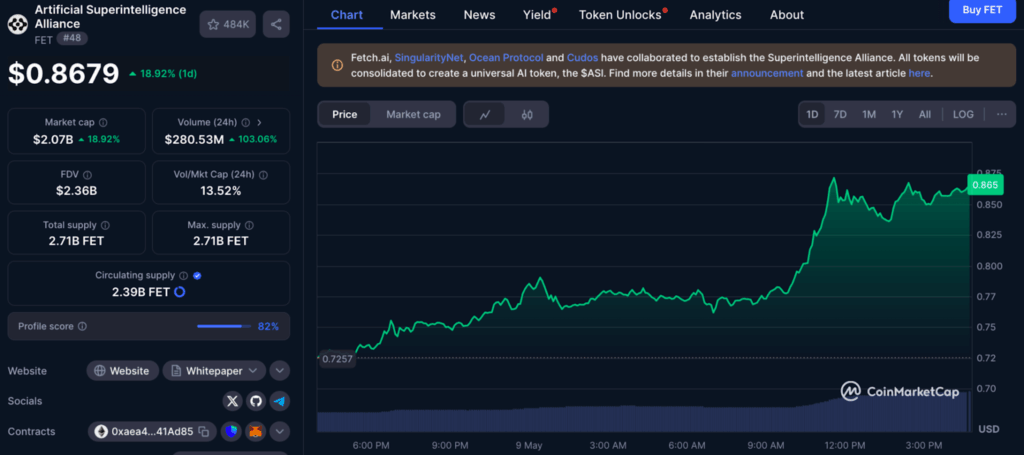1024x455 pixels.
Task: Click the Profile score progress bar
Action: [224, 326]
